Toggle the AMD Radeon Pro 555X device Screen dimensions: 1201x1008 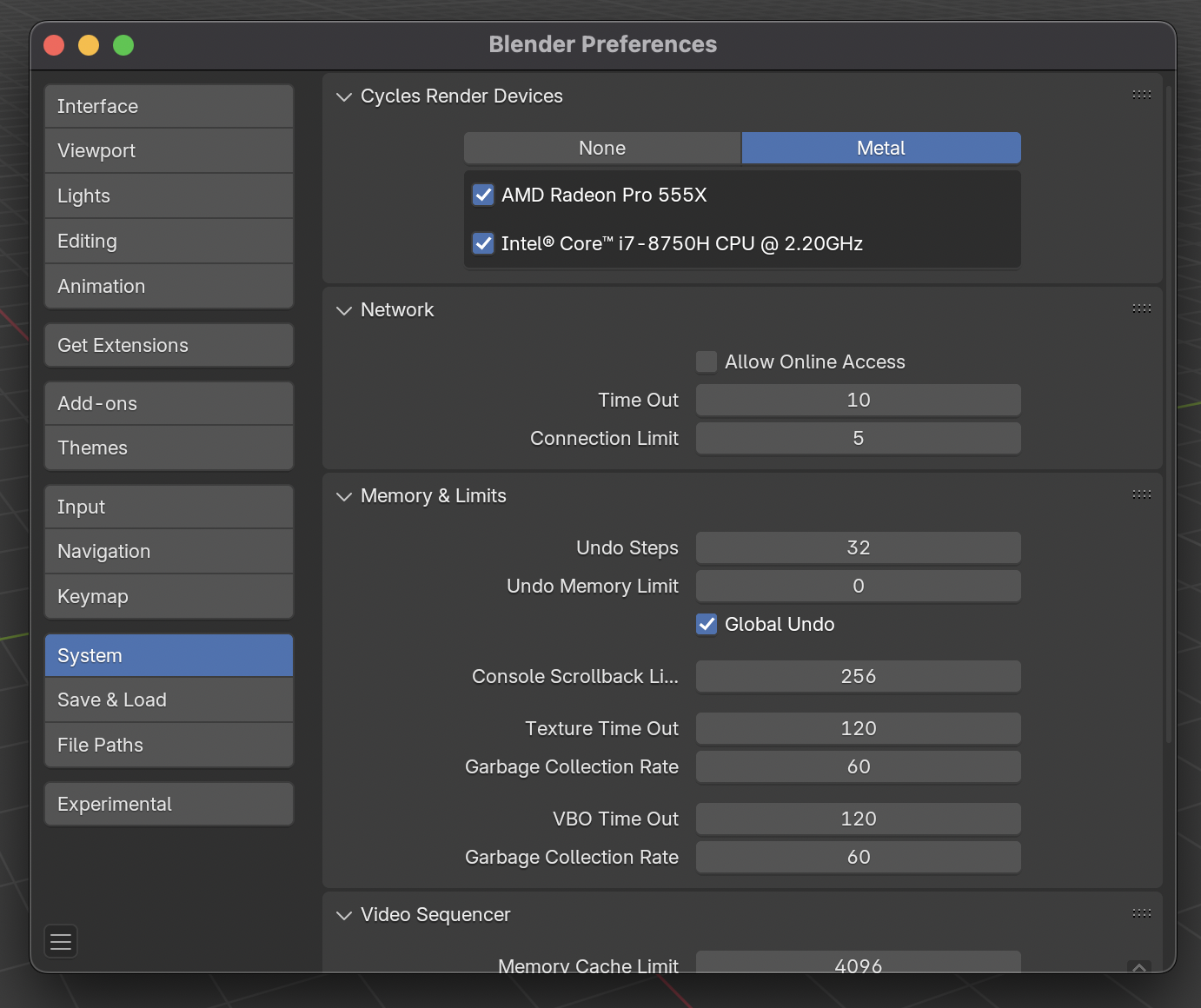[x=483, y=195]
